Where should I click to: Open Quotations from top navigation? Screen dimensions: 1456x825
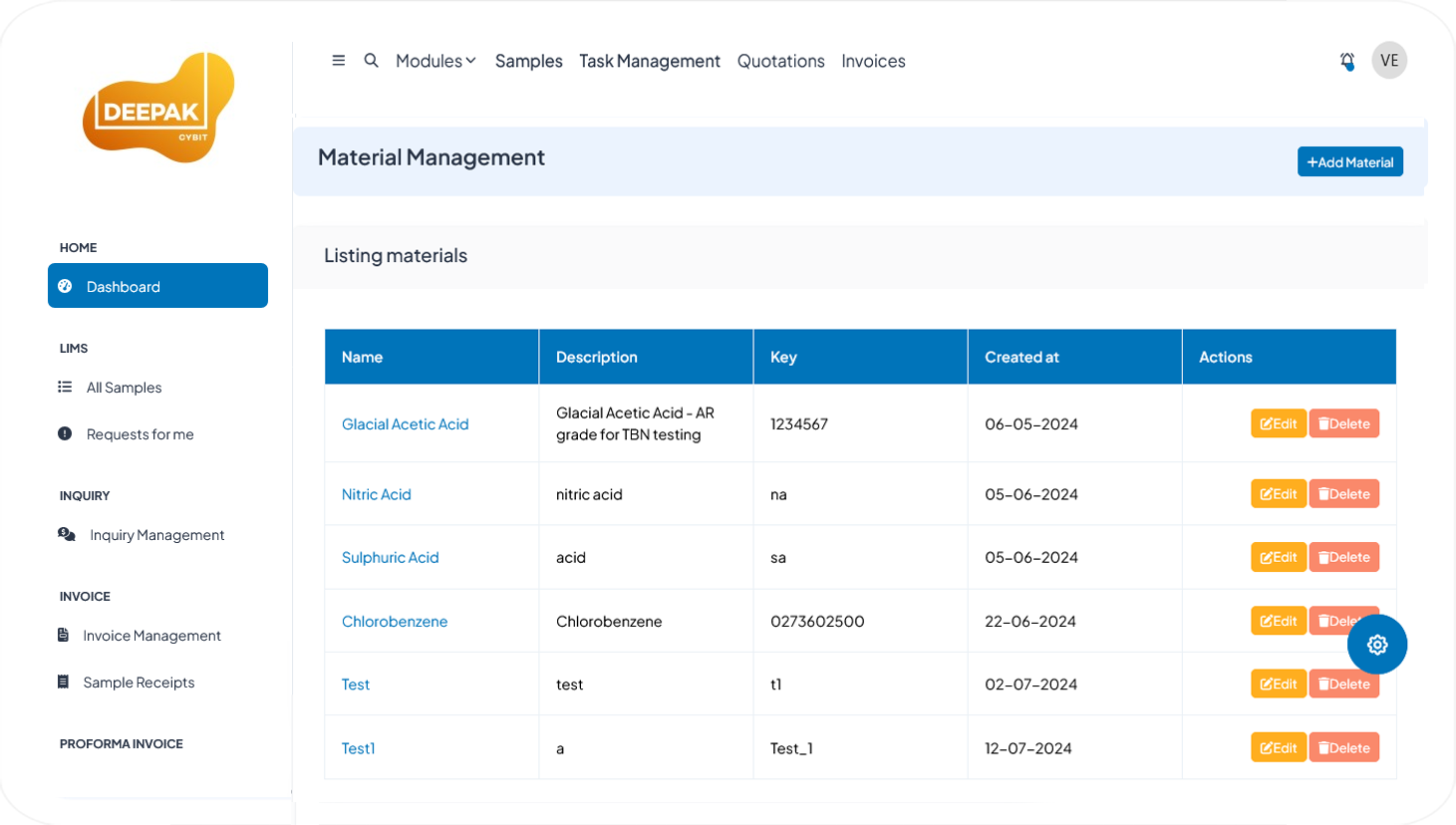click(x=780, y=61)
